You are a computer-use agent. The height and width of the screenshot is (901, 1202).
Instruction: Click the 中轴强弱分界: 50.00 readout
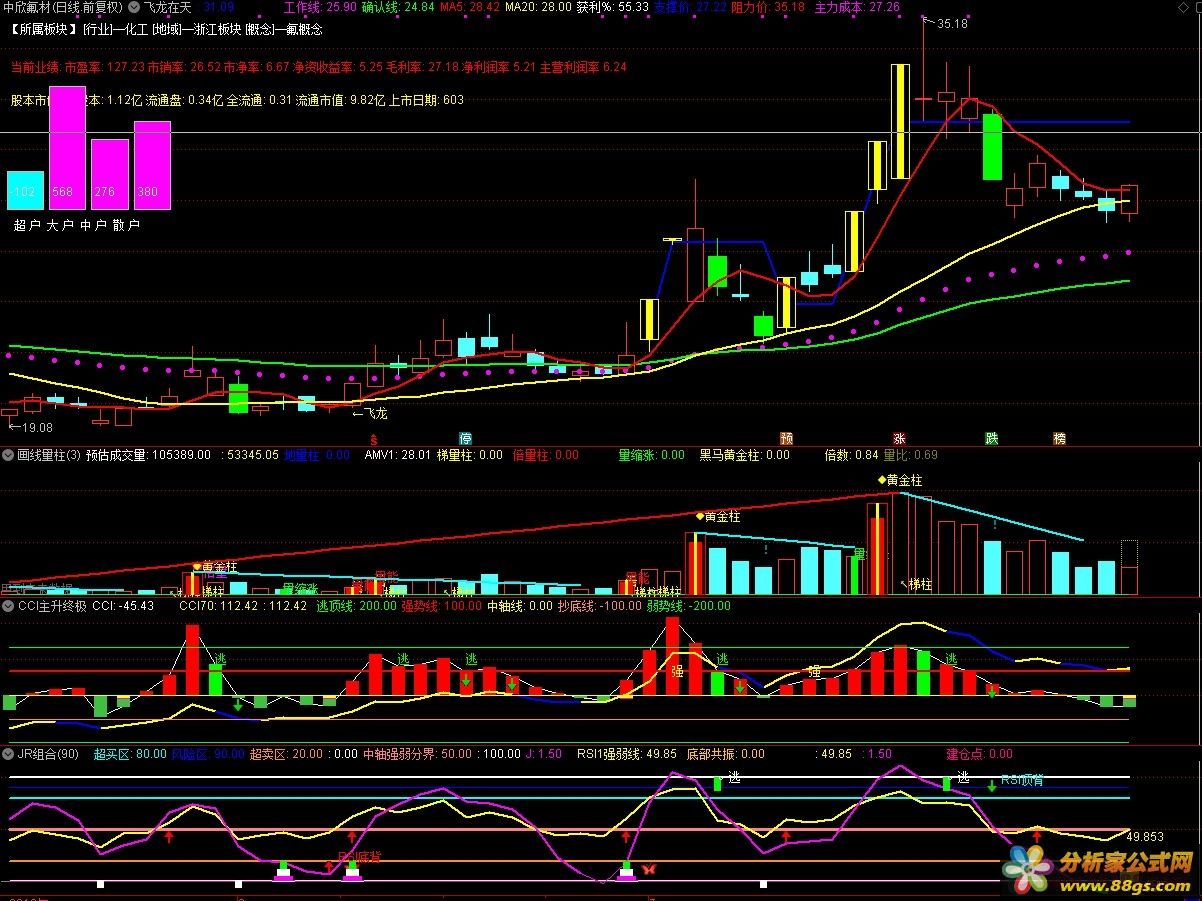tap(417, 754)
